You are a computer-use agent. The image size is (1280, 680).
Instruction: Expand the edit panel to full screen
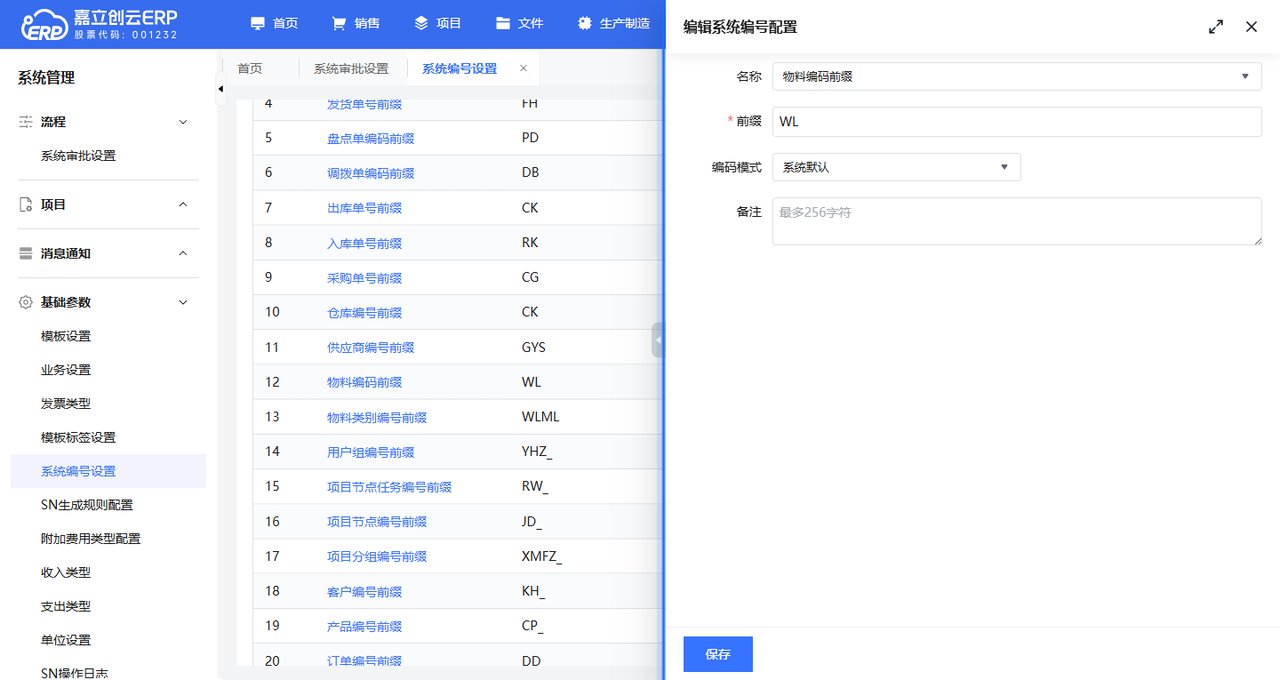1216,27
